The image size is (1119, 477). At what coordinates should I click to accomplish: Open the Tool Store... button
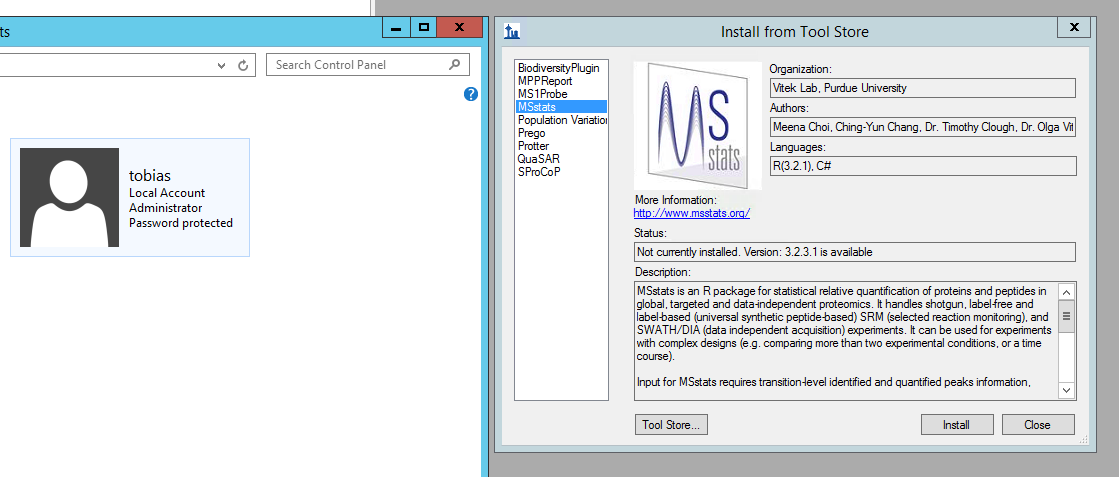pos(671,425)
